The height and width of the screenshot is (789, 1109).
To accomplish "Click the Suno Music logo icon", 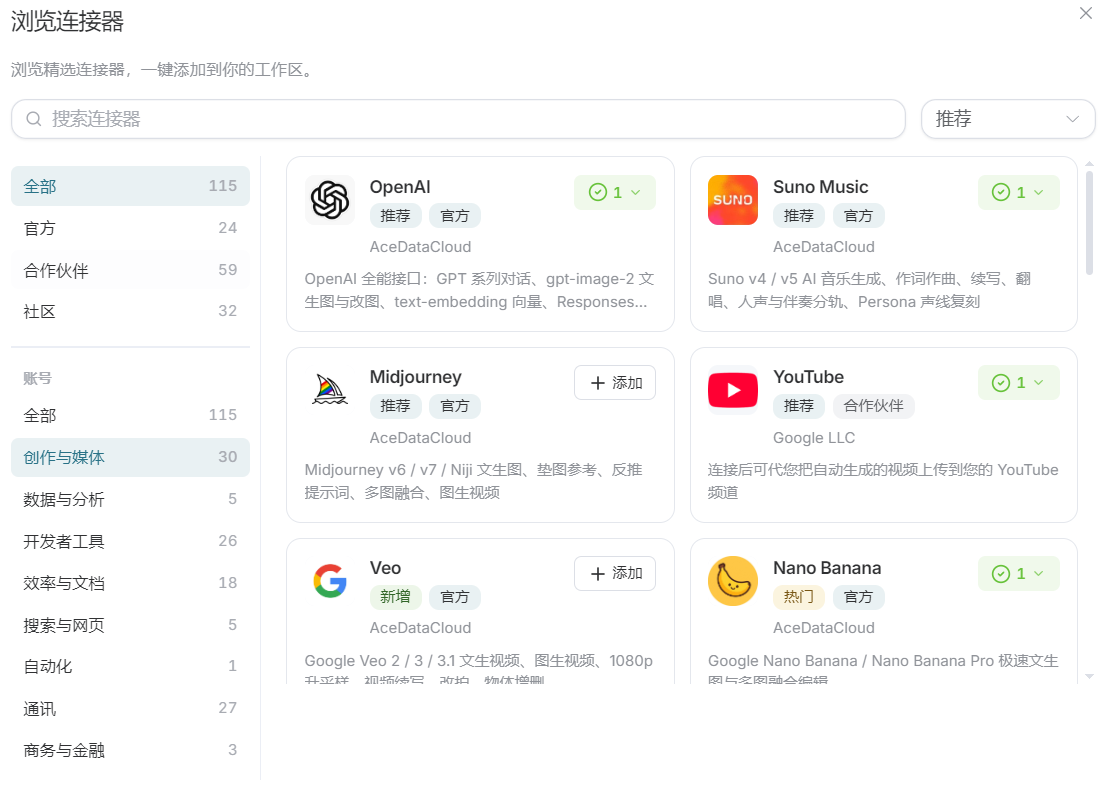I will tap(733, 200).
